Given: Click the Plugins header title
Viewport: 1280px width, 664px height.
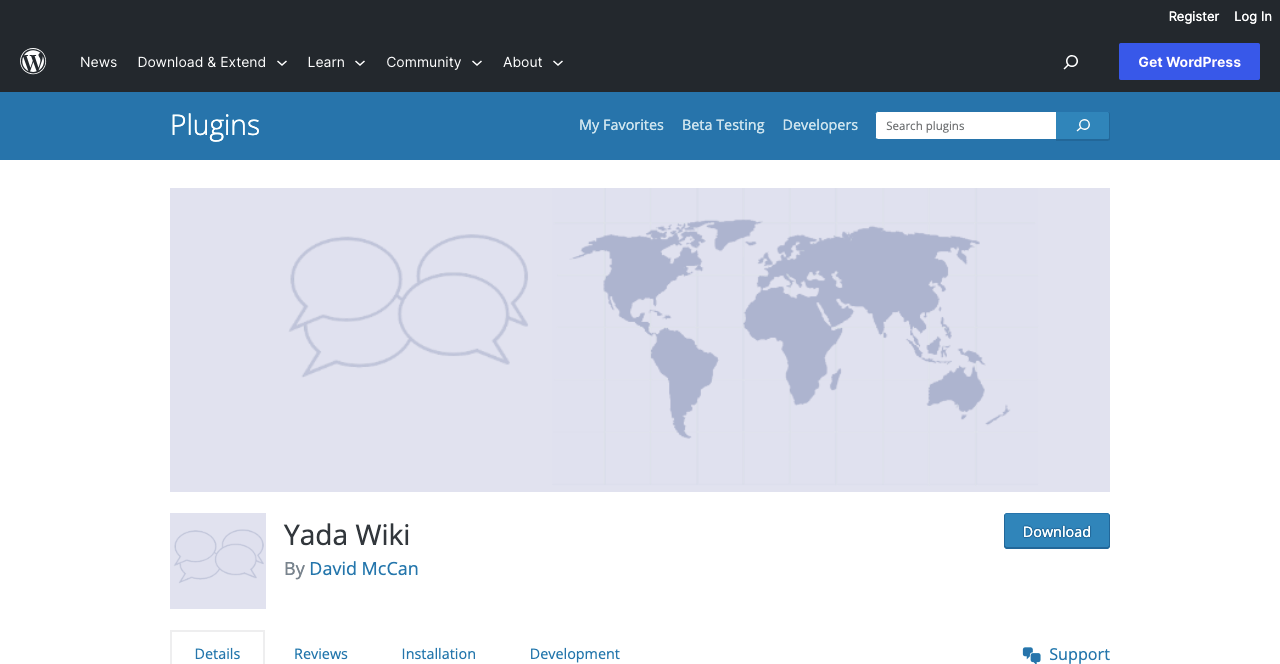Looking at the screenshot, I should [215, 125].
